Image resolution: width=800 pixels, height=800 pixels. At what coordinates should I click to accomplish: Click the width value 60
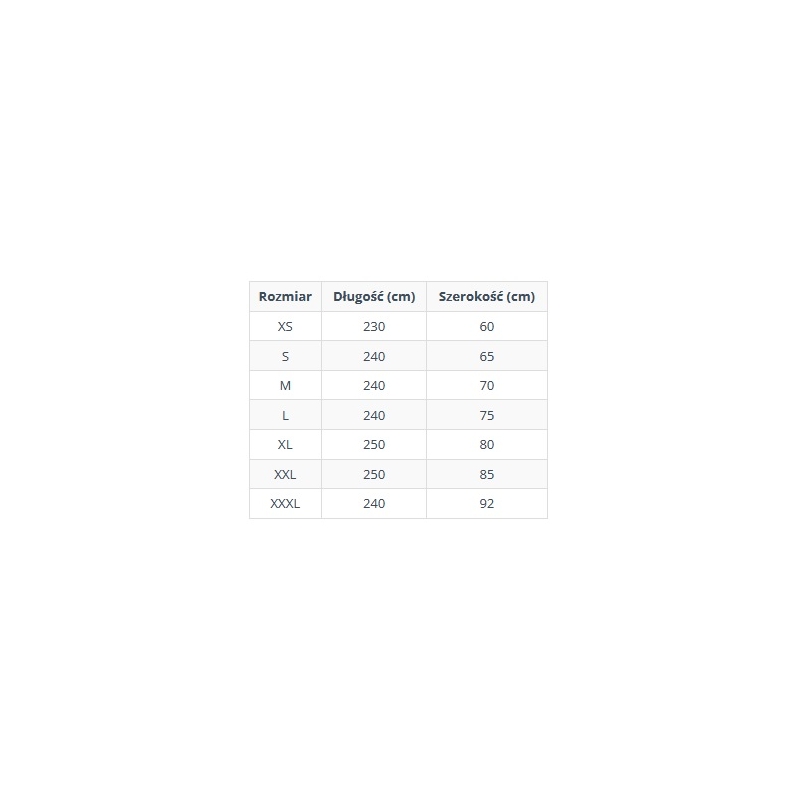tap(487, 326)
